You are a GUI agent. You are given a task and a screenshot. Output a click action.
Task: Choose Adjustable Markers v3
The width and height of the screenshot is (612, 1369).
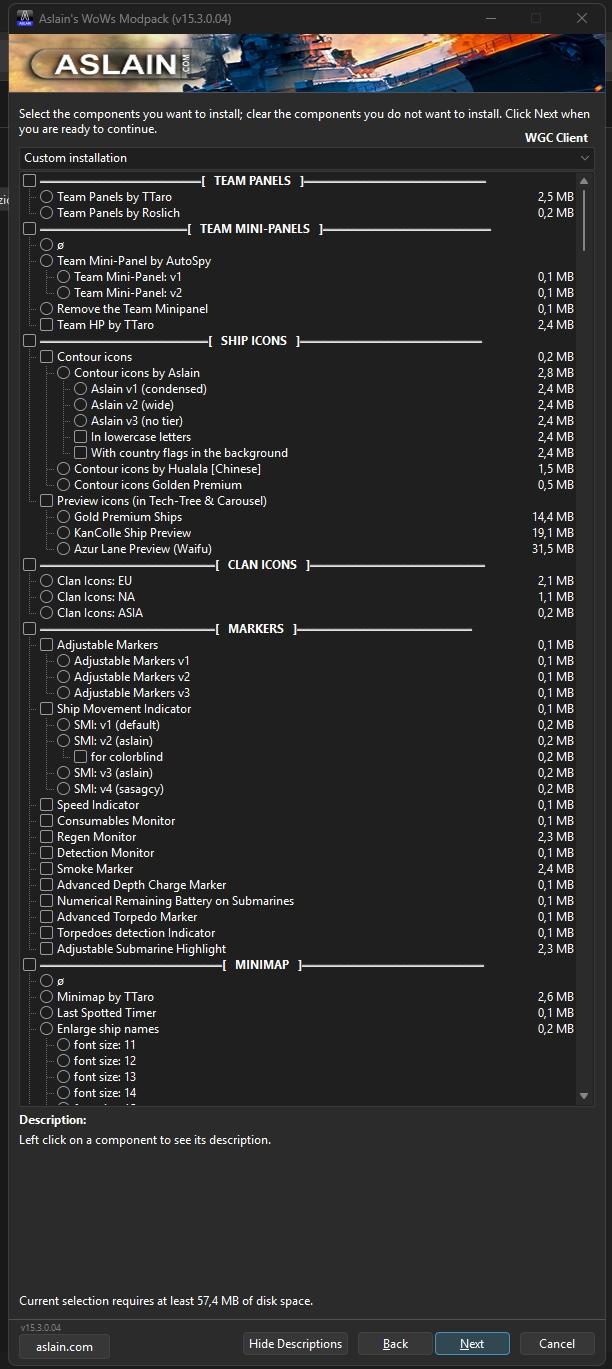click(63, 693)
